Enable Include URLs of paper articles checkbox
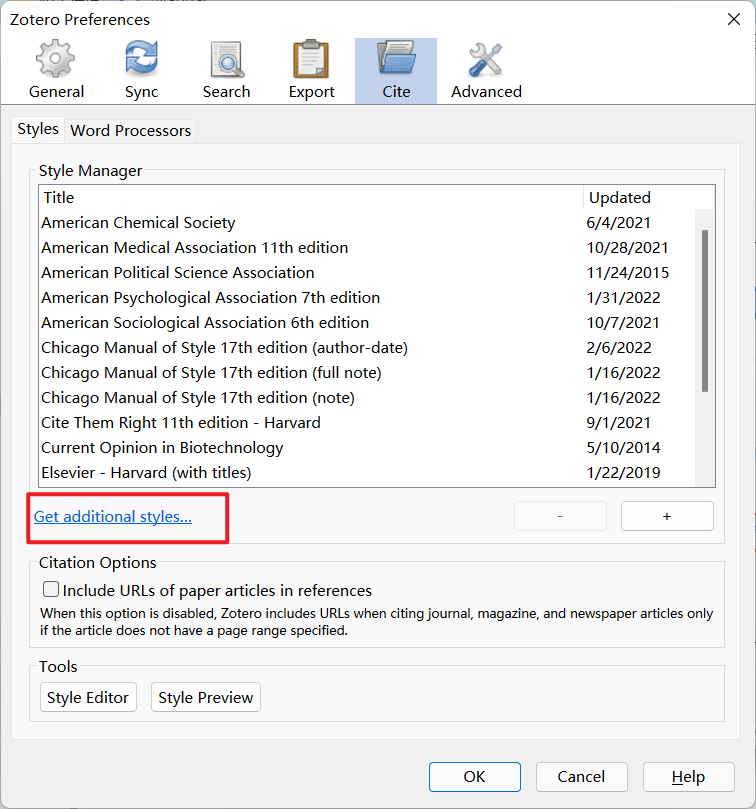 (51, 589)
